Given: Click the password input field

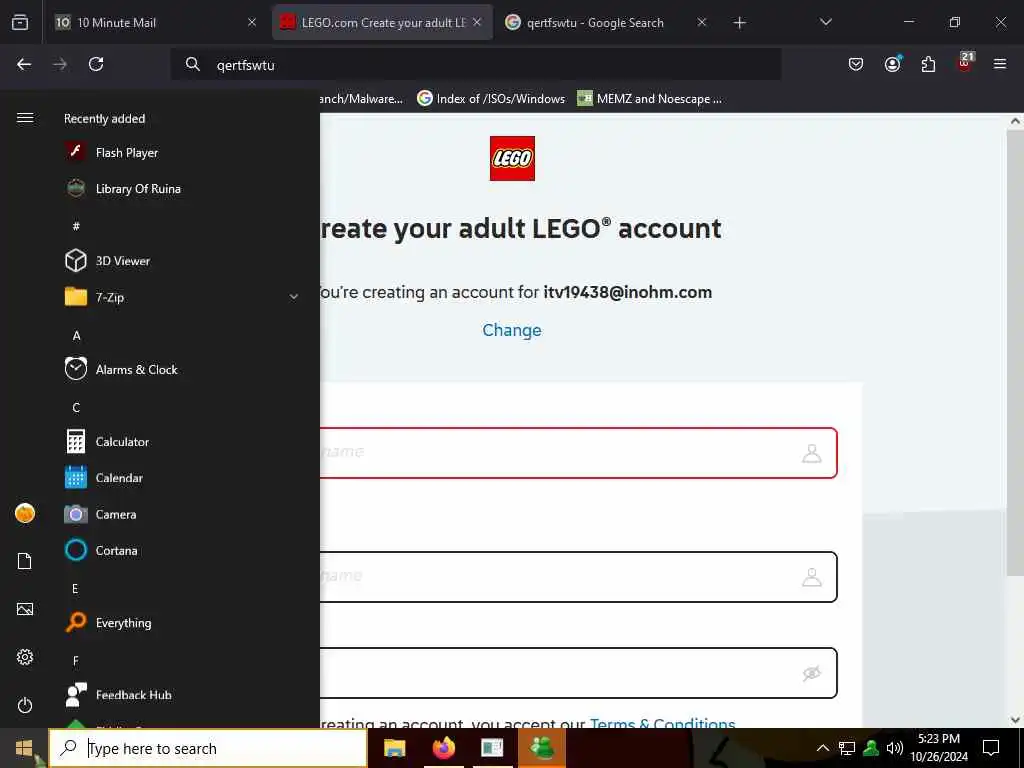Looking at the screenshot, I should coord(579,673).
